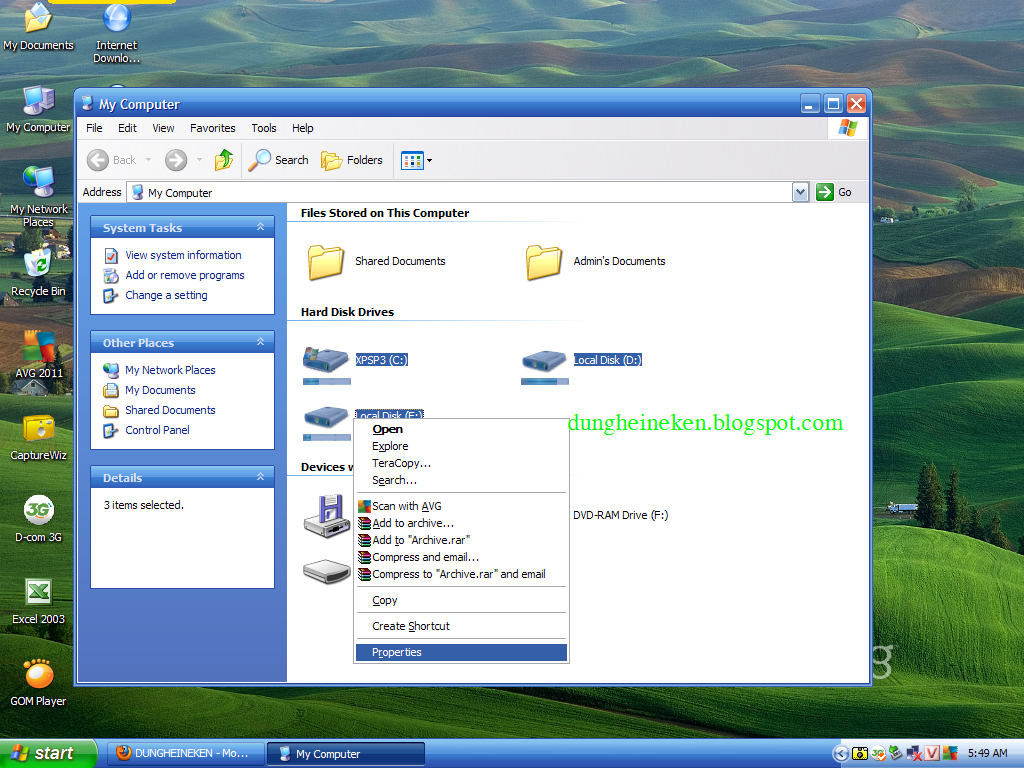Open Forward history dropdown arrow
The height and width of the screenshot is (768, 1024).
[199, 160]
